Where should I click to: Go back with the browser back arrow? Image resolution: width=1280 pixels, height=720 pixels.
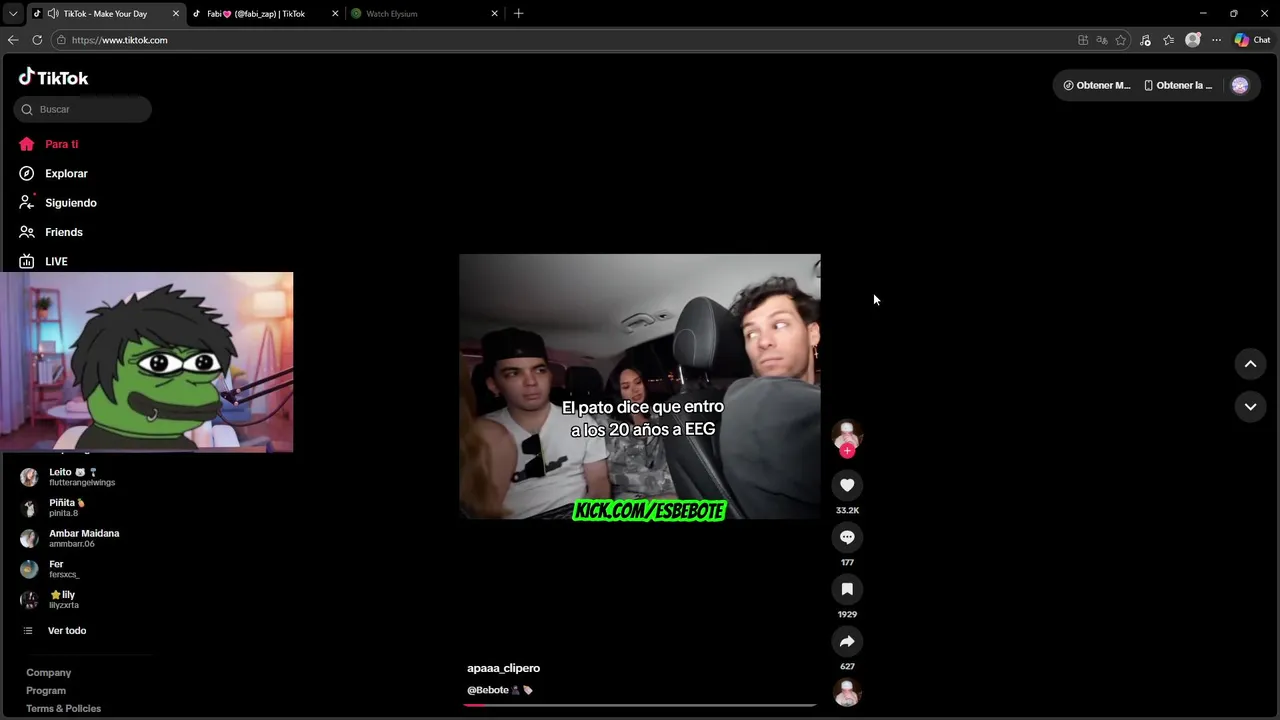pos(13,40)
